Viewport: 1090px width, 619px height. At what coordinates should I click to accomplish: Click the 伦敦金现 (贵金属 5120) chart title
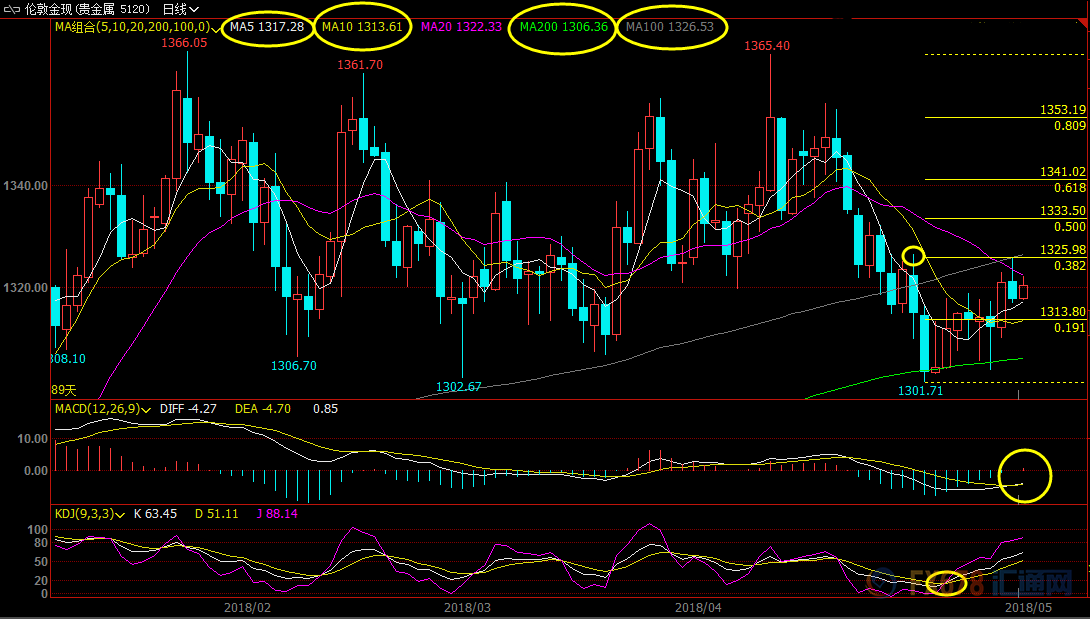(87, 9)
